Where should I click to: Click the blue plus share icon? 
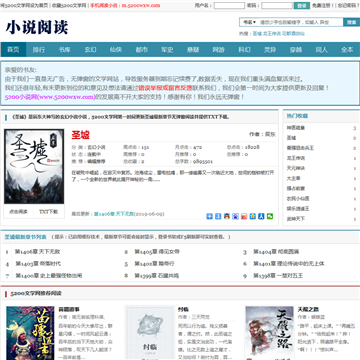click(209, 216)
